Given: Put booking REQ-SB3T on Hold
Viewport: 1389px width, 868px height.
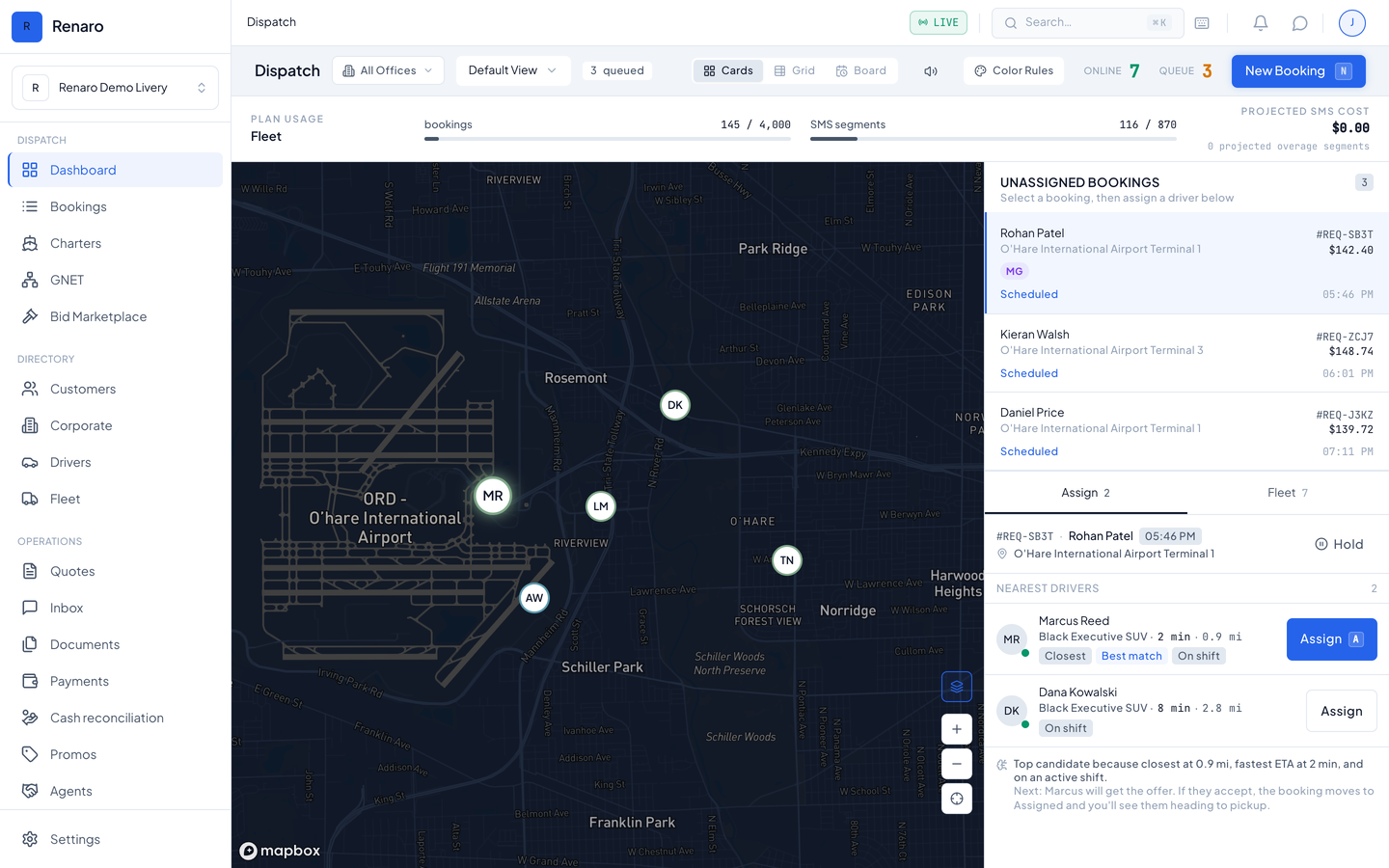Looking at the screenshot, I should pyautogui.click(x=1339, y=544).
